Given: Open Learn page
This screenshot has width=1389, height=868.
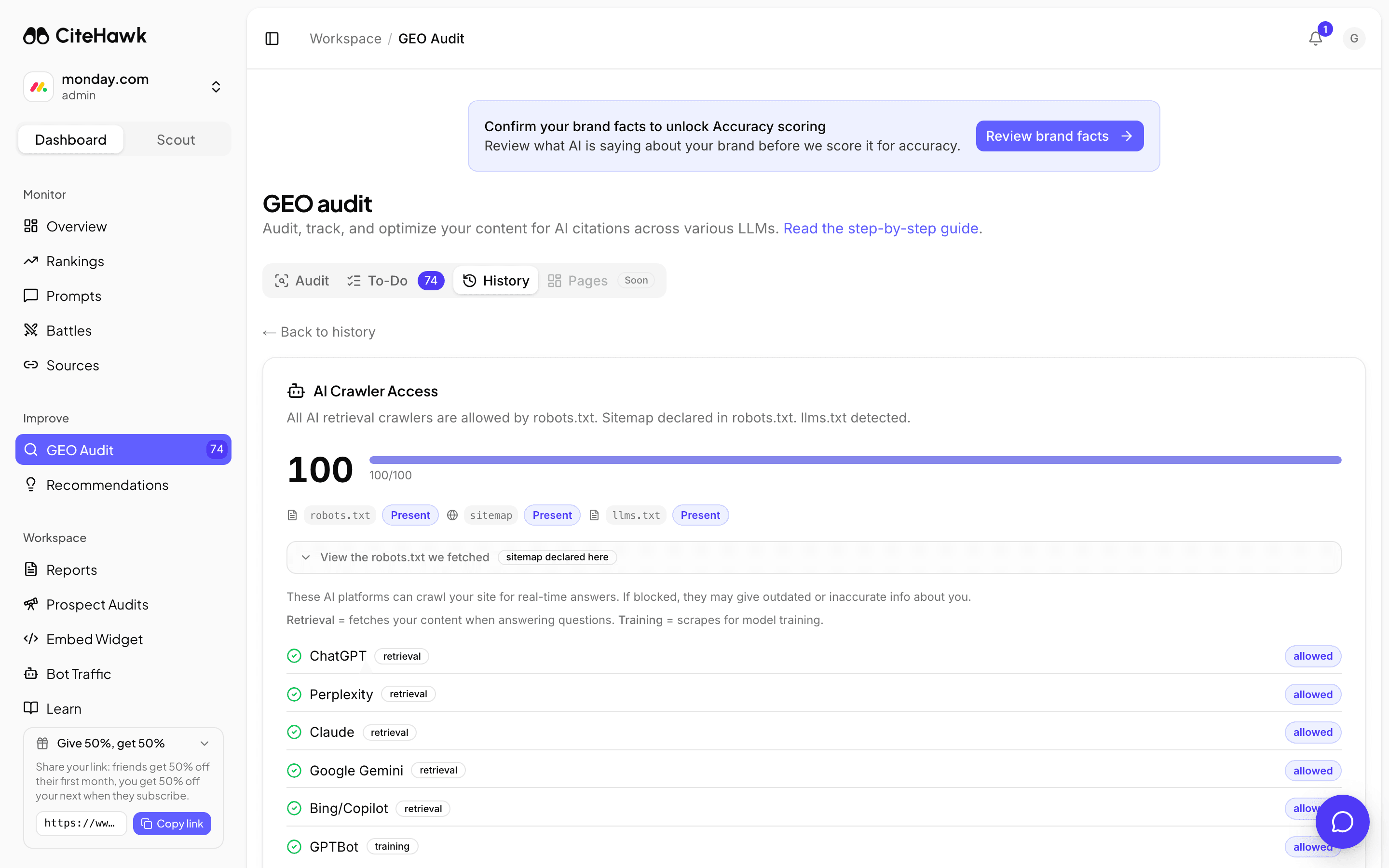Looking at the screenshot, I should click(x=123, y=708).
